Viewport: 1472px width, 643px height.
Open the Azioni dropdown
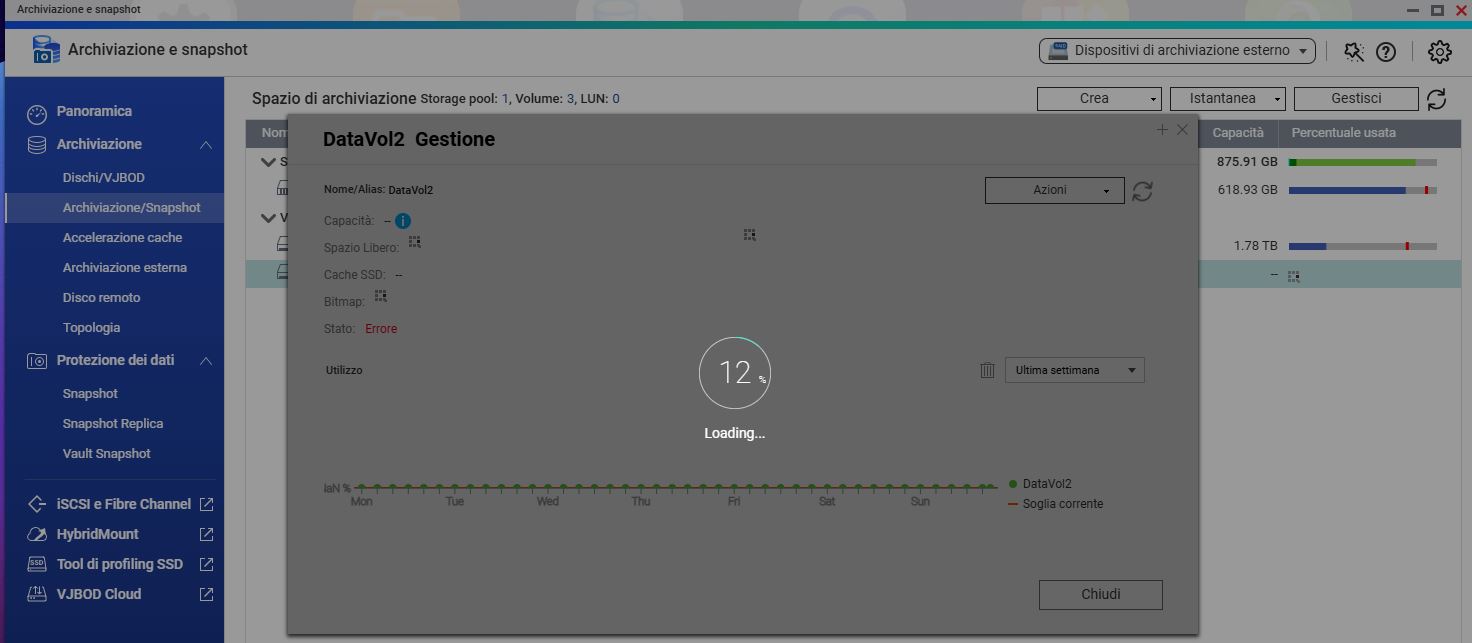click(x=1054, y=190)
